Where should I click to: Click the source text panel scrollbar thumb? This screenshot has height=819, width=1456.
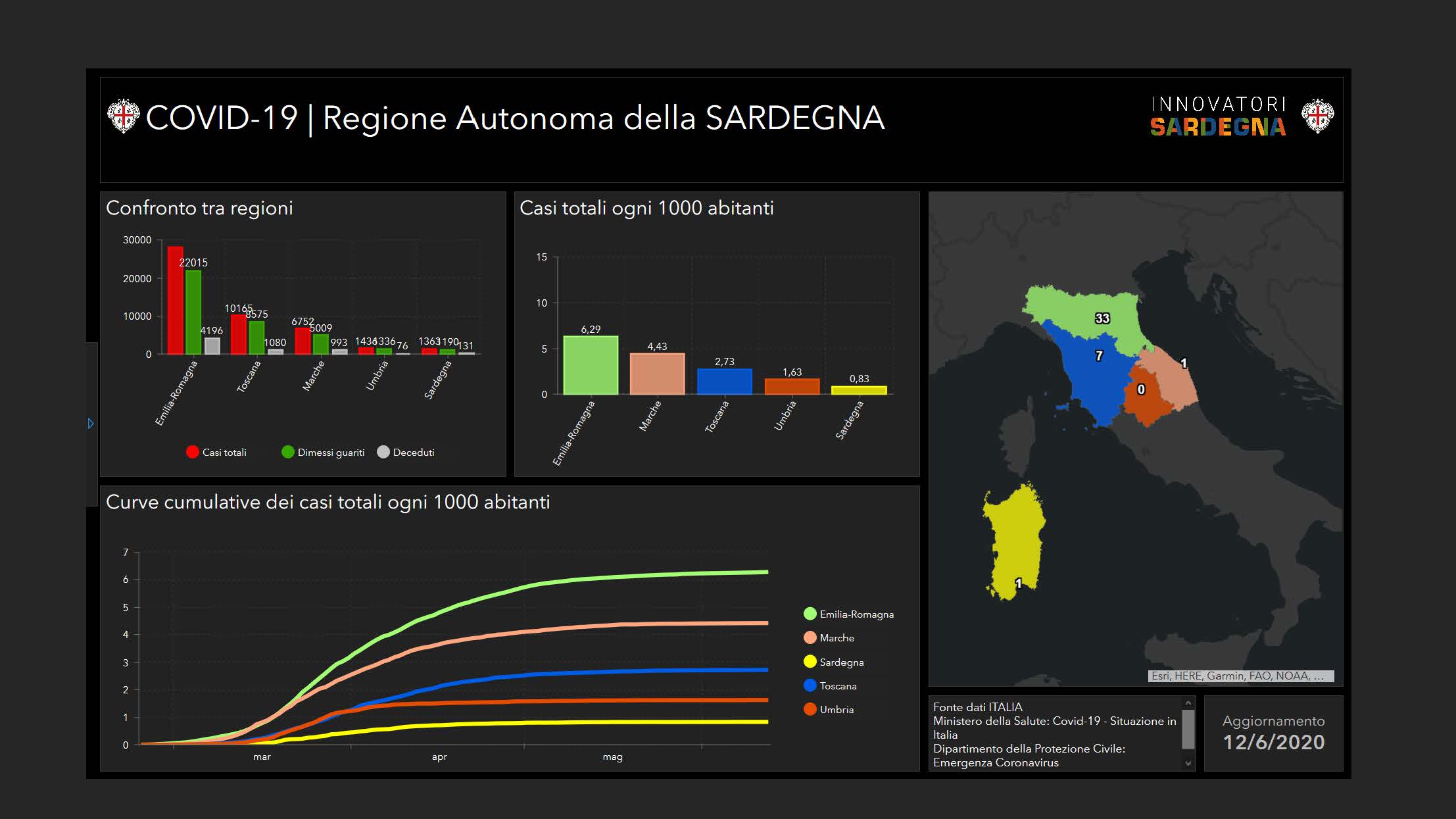1188,729
